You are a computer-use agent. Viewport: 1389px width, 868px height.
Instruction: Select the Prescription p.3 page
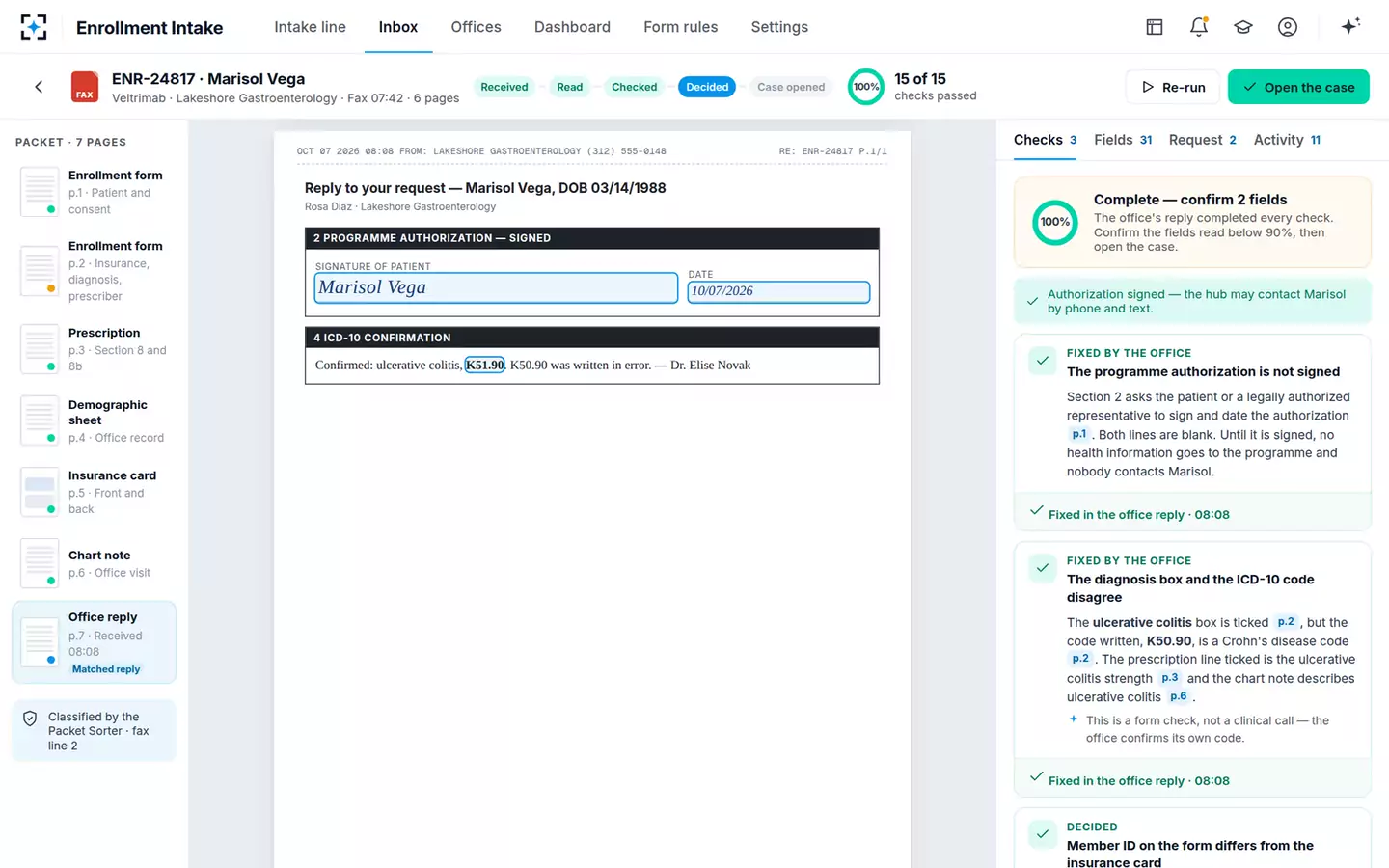pyautogui.click(x=94, y=349)
